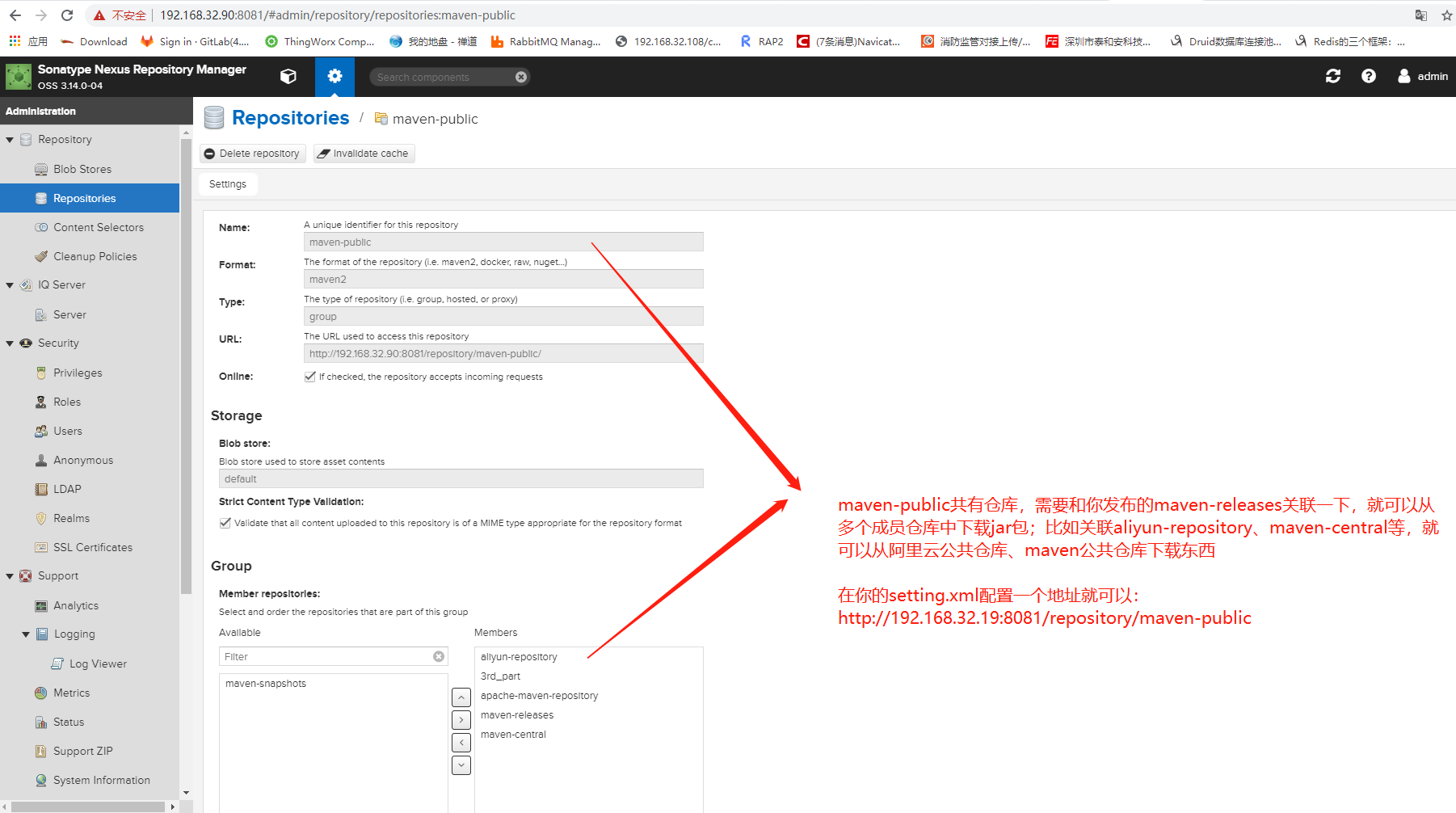Collapse the Logging tree node

tap(26, 634)
